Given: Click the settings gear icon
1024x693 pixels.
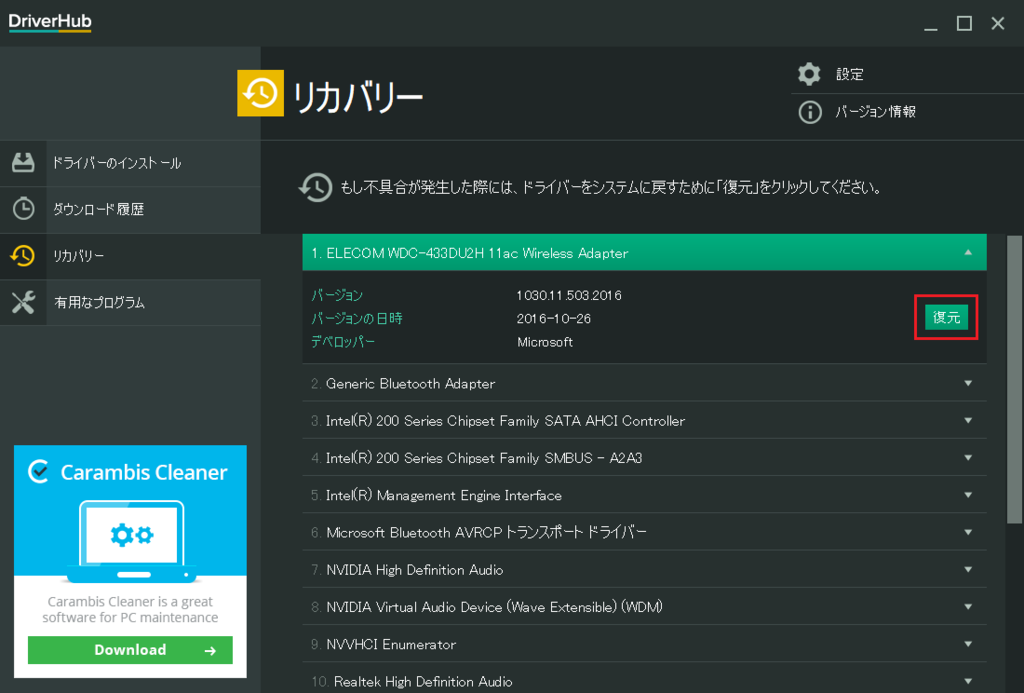Looking at the screenshot, I should click(809, 73).
